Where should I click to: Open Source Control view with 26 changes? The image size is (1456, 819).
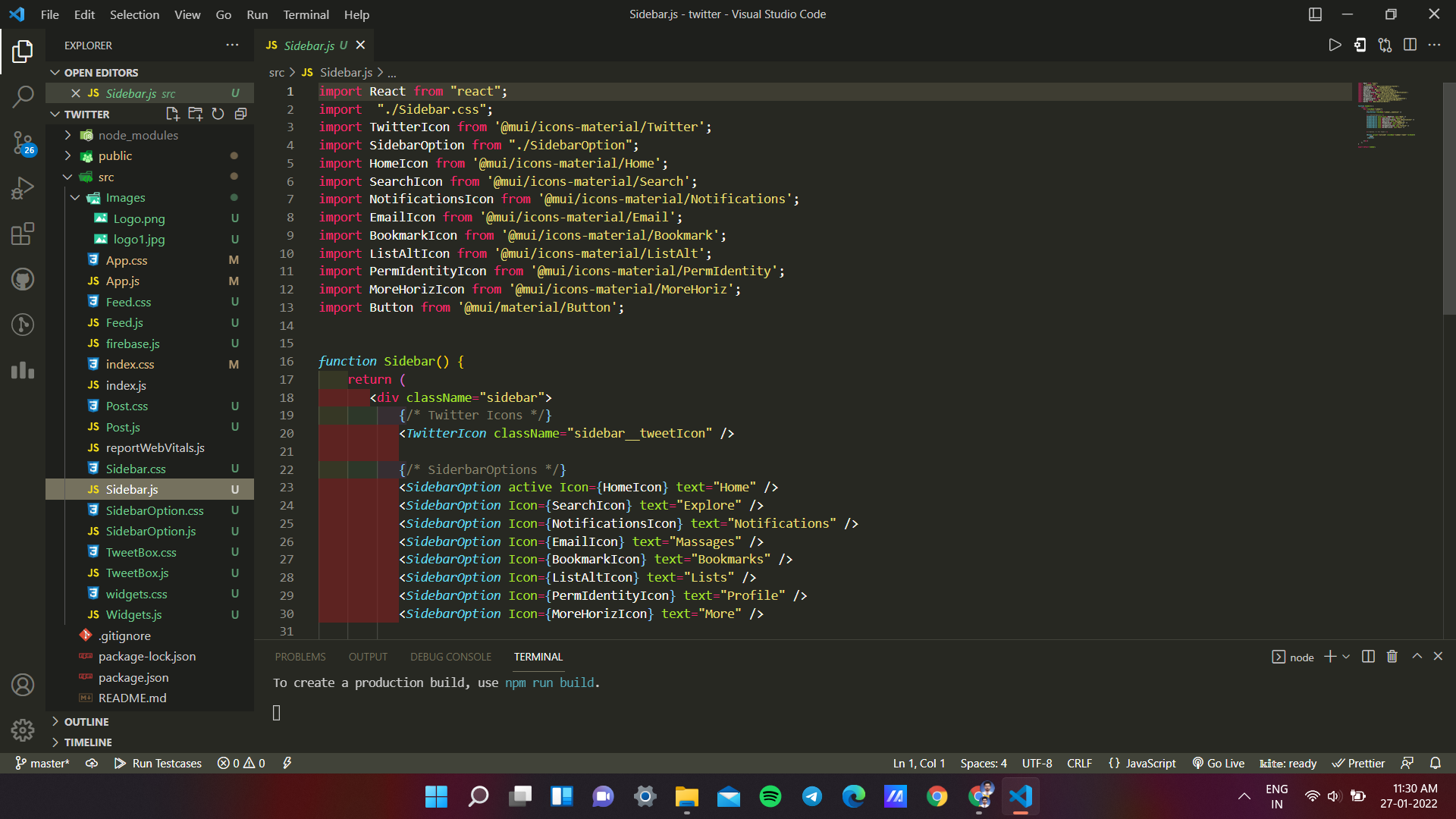click(23, 142)
